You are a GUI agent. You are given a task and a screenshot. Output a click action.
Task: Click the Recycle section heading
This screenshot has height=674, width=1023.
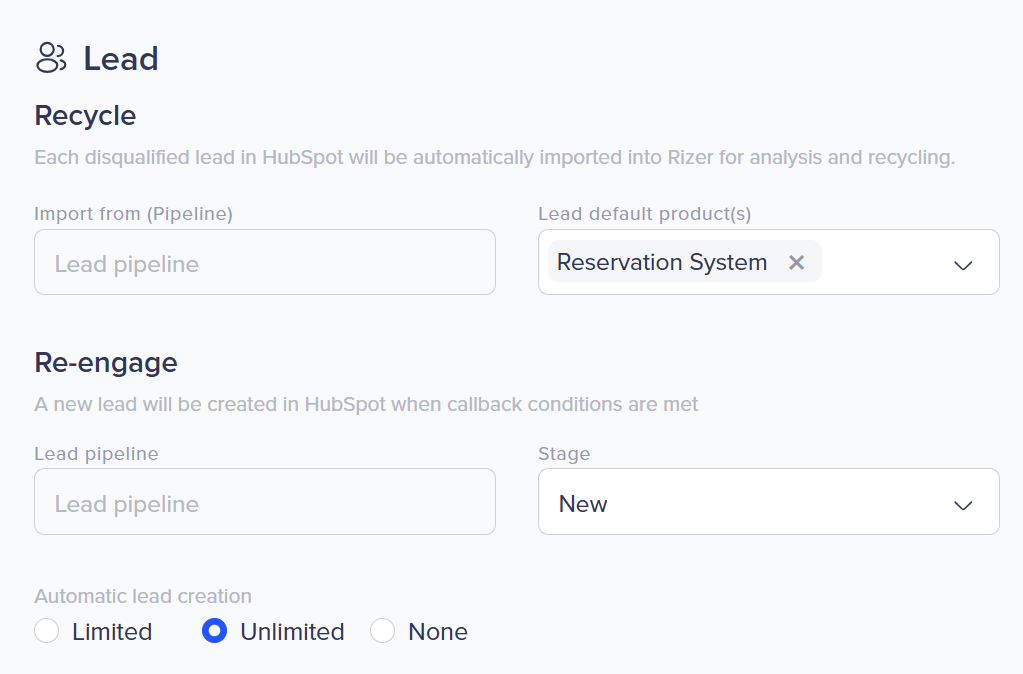(x=85, y=116)
